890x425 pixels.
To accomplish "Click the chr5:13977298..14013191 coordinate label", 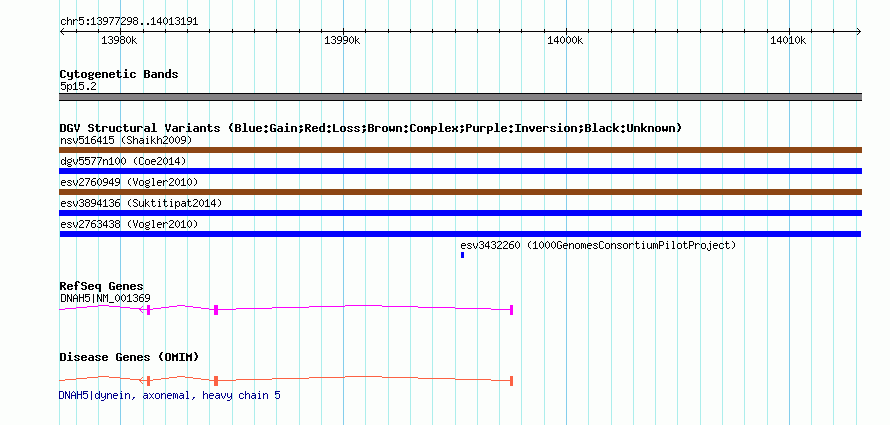I will 129,22.
